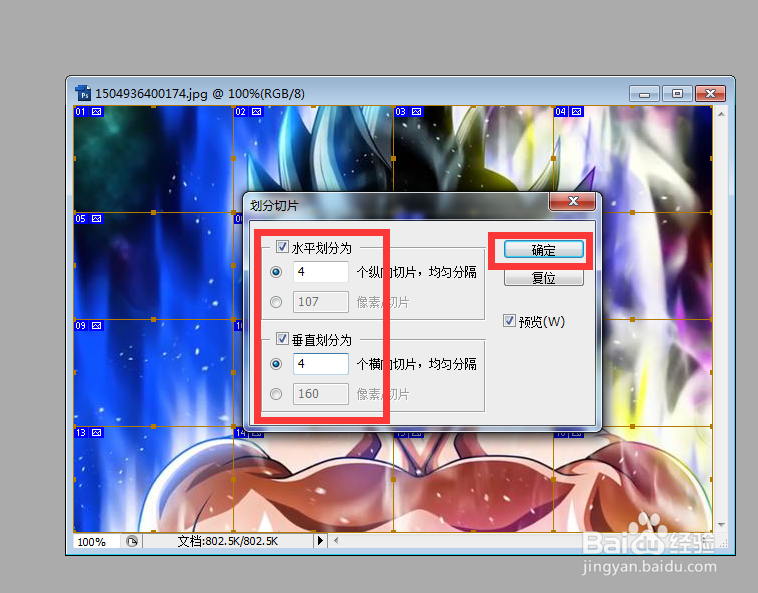
Task: Click the 文档:802.5K/802.5K status text
Action: [x=228, y=541]
